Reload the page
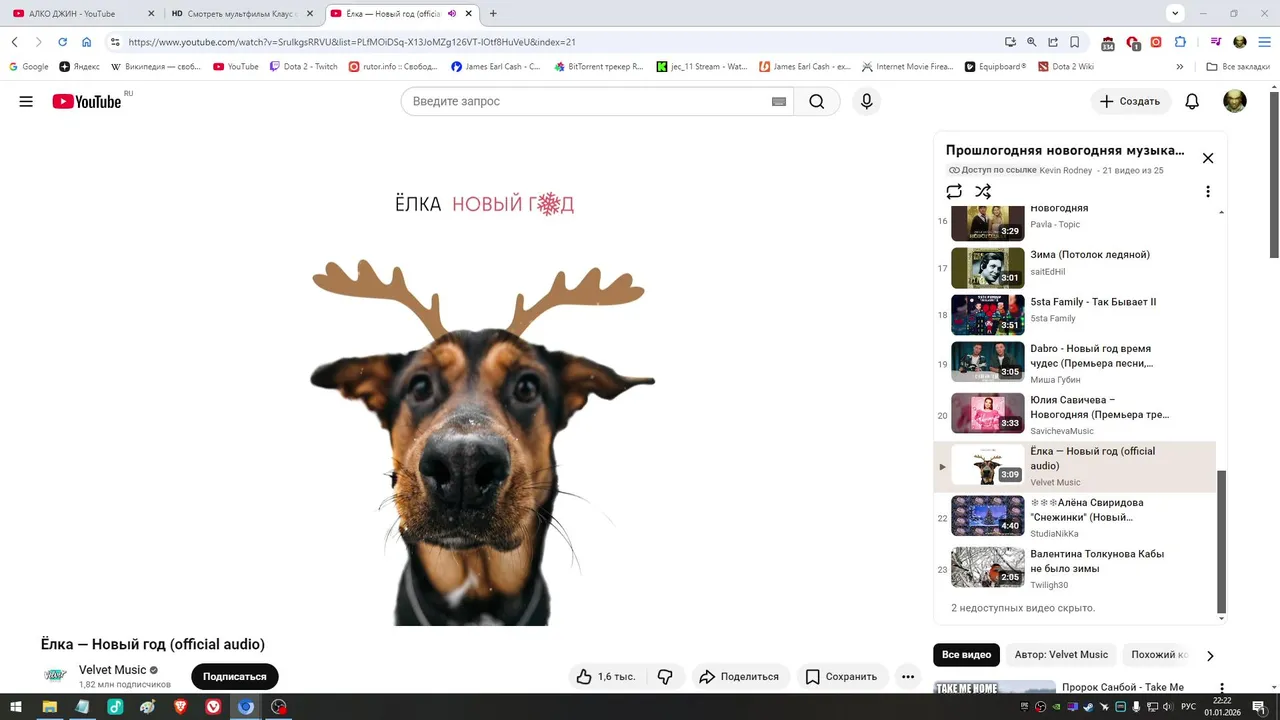Viewport: 1280px width, 720px height. click(x=62, y=42)
